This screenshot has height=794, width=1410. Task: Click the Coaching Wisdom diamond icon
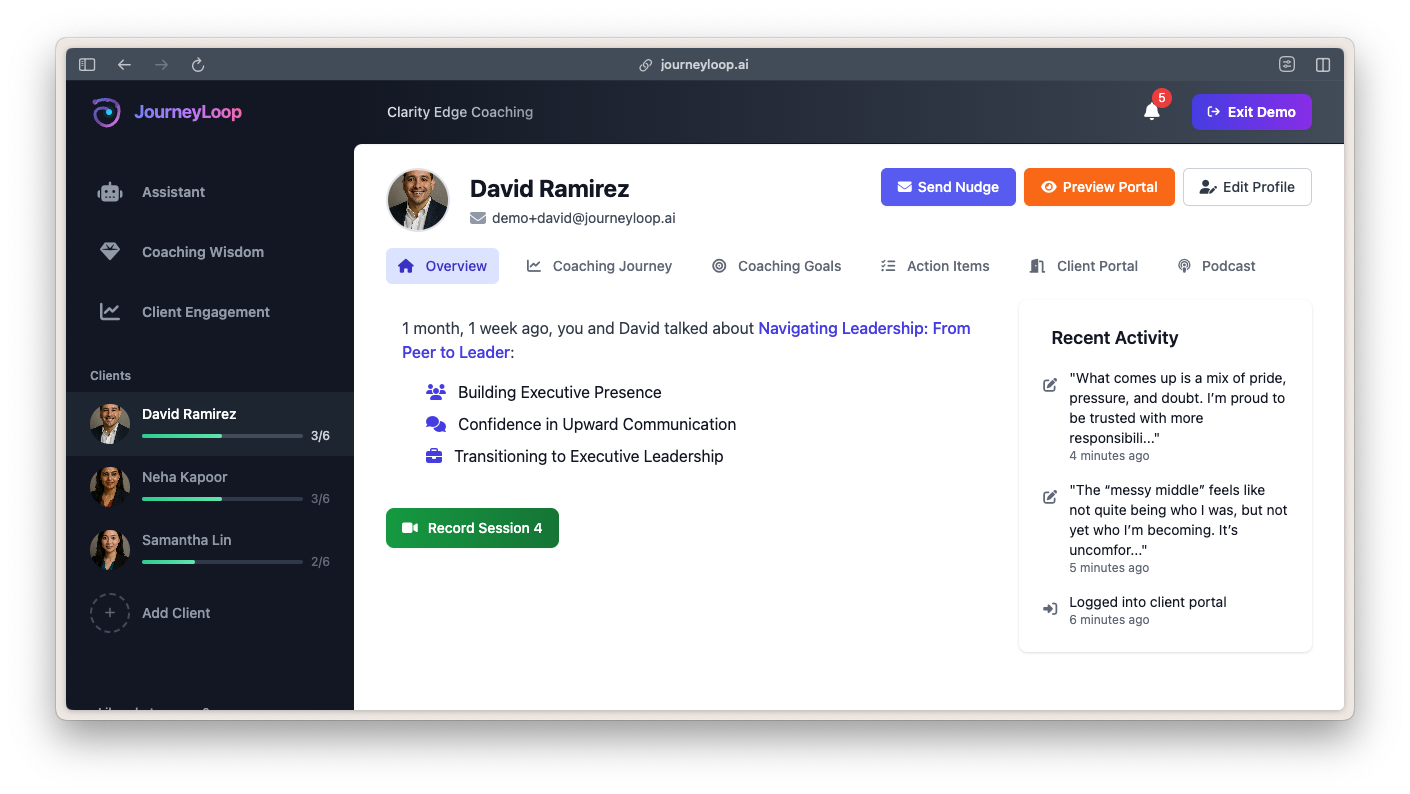pos(110,252)
